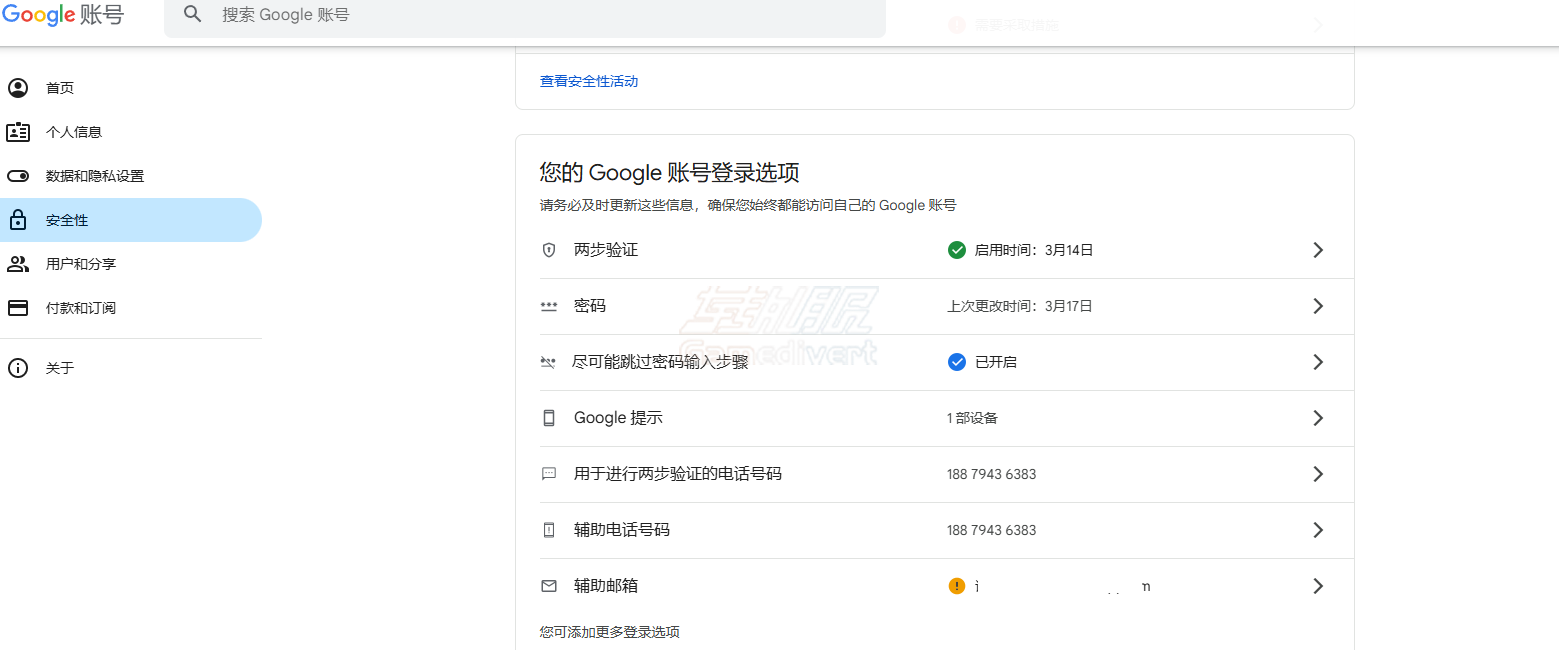Open the 用于进行两步验证的电话号码 label
Viewport: 1559px width, 650px height.
(x=678, y=474)
